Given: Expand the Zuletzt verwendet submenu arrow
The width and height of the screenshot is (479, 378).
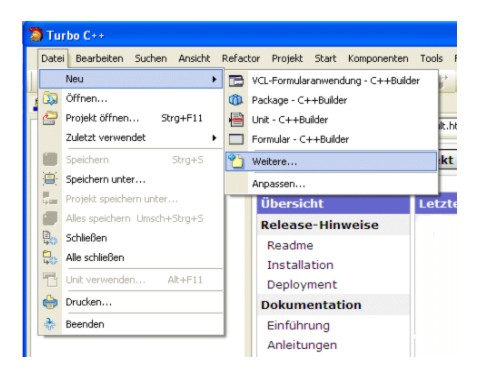Looking at the screenshot, I should 214,138.
